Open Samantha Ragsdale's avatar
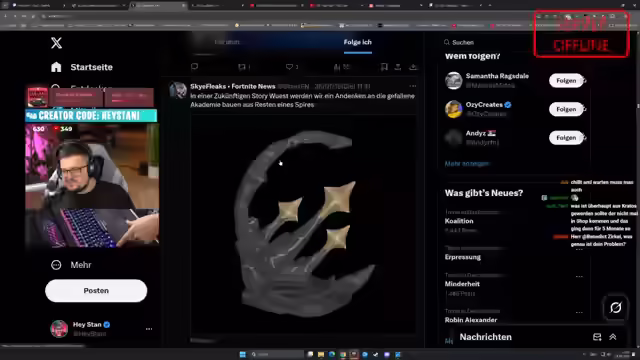Viewport: 640px width, 360px height. tap(453, 80)
